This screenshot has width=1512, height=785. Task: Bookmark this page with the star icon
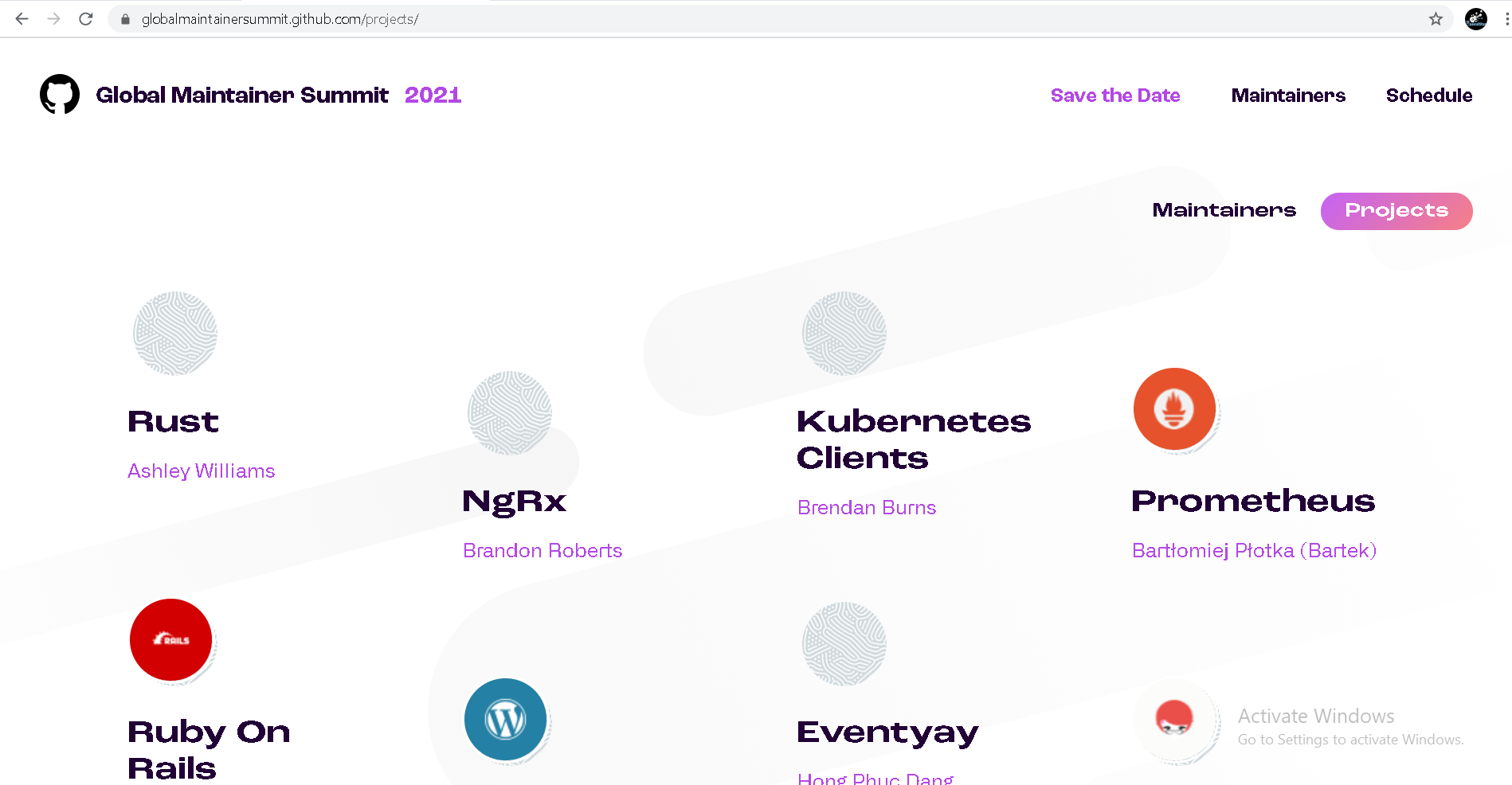point(1436,19)
